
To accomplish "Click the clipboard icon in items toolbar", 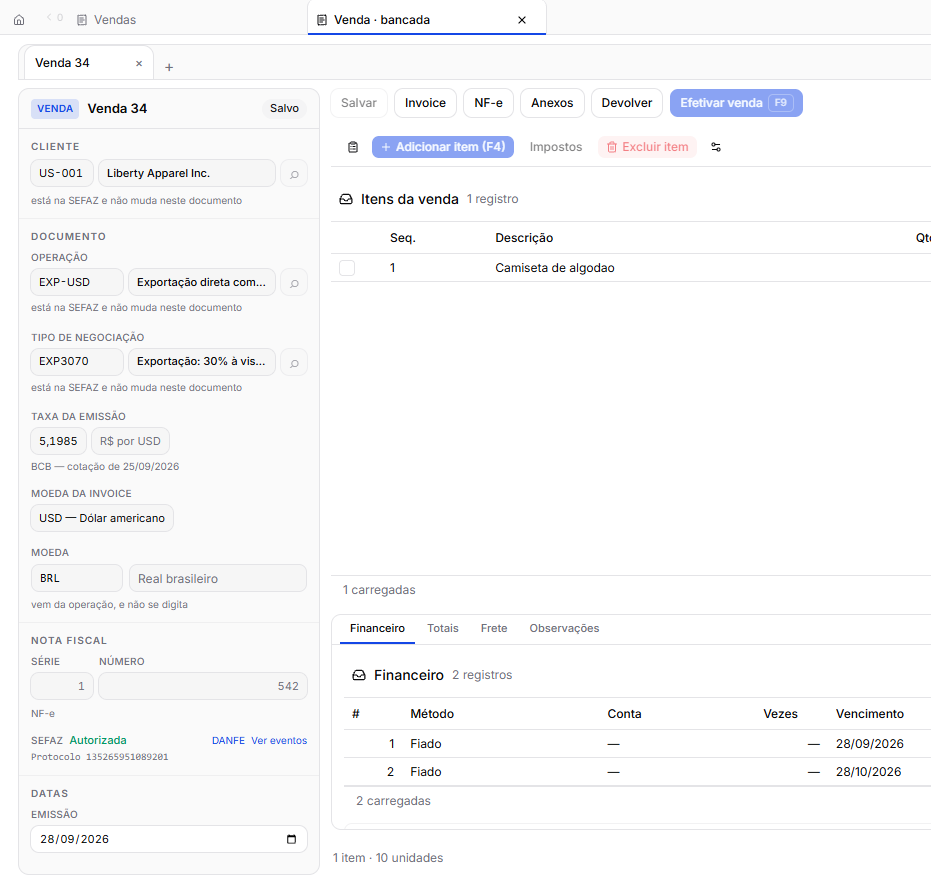I will coord(353,147).
